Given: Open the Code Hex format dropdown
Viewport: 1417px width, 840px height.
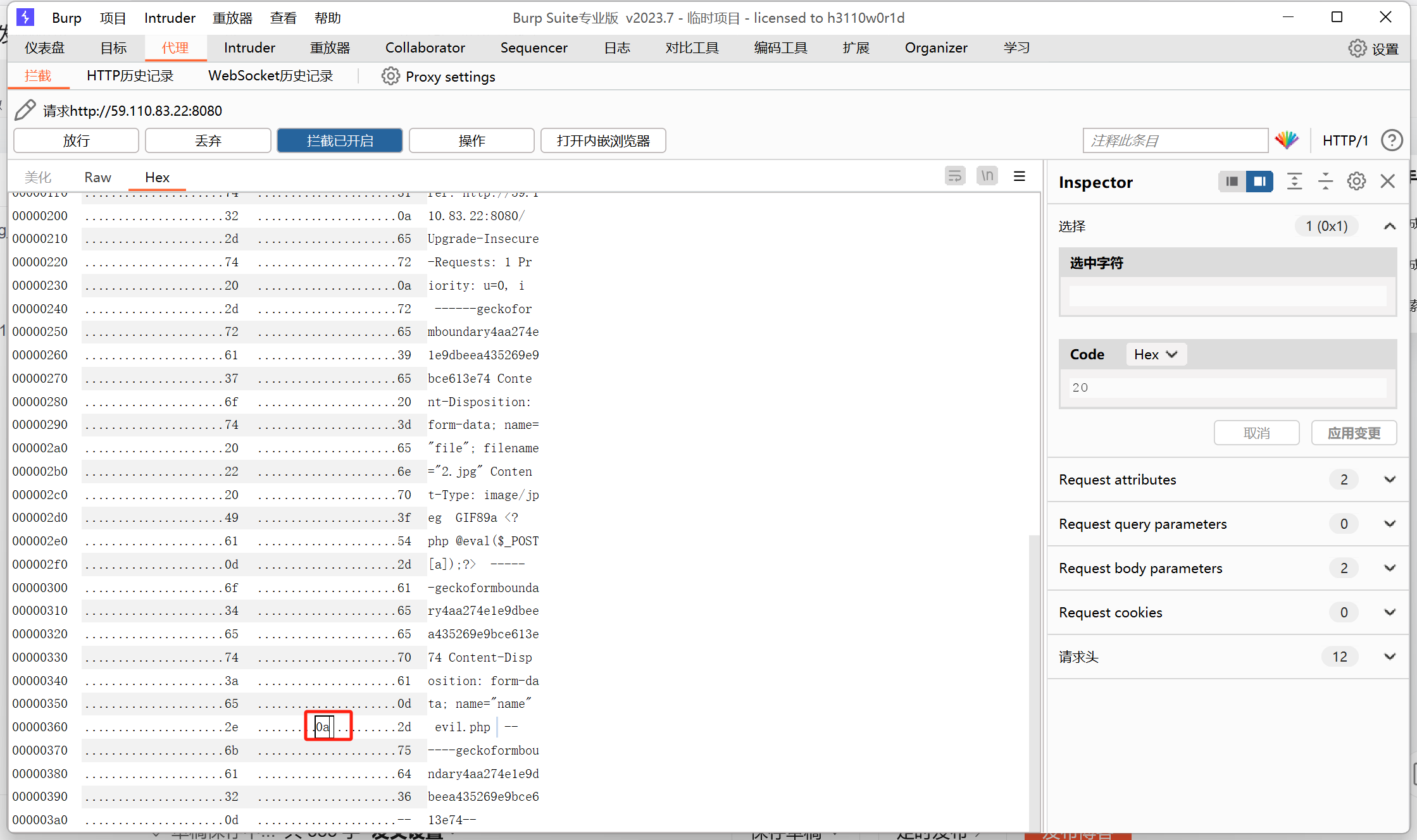Looking at the screenshot, I should [1156, 354].
